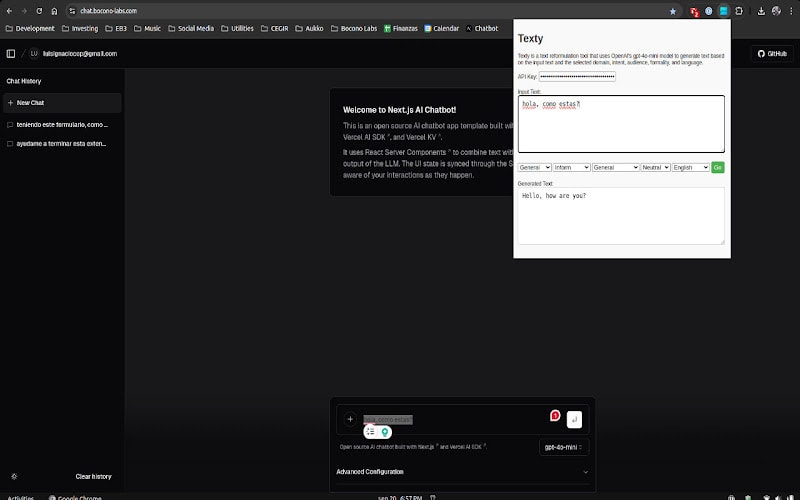Open the GitHub button
The height and width of the screenshot is (500, 800).
(x=772, y=54)
